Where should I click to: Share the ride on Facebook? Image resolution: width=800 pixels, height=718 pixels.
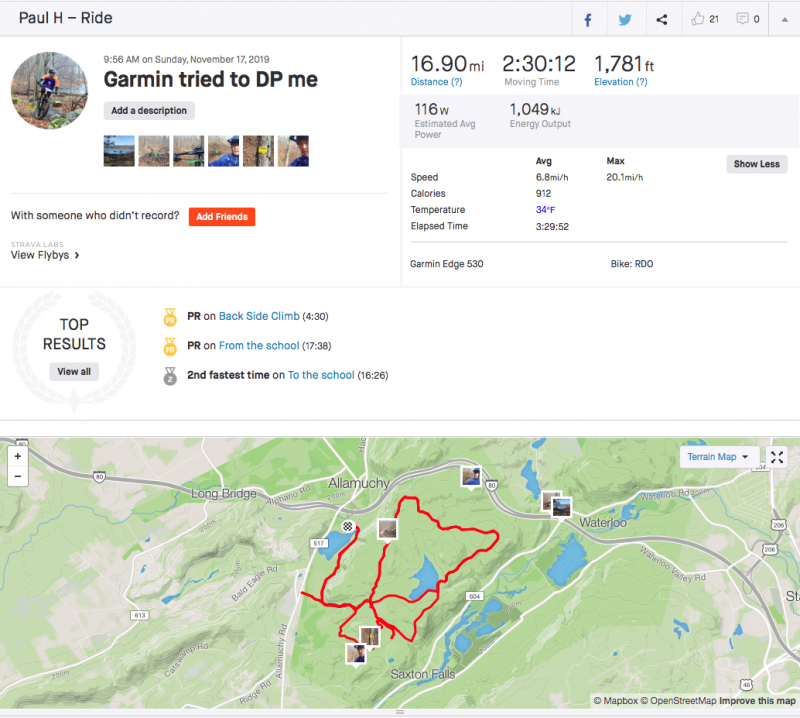pyautogui.click(x=588, y=19)
